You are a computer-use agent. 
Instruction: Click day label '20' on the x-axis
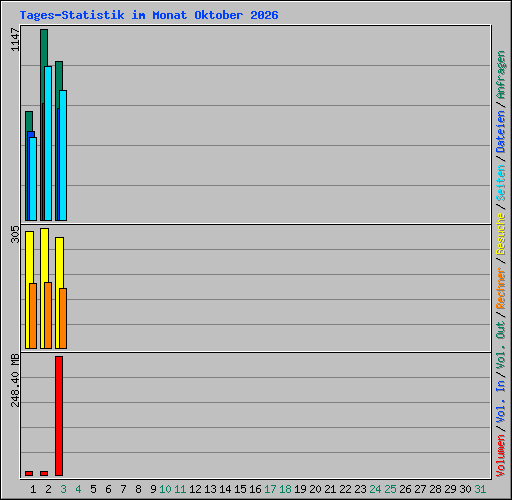[x=315, y=489]
